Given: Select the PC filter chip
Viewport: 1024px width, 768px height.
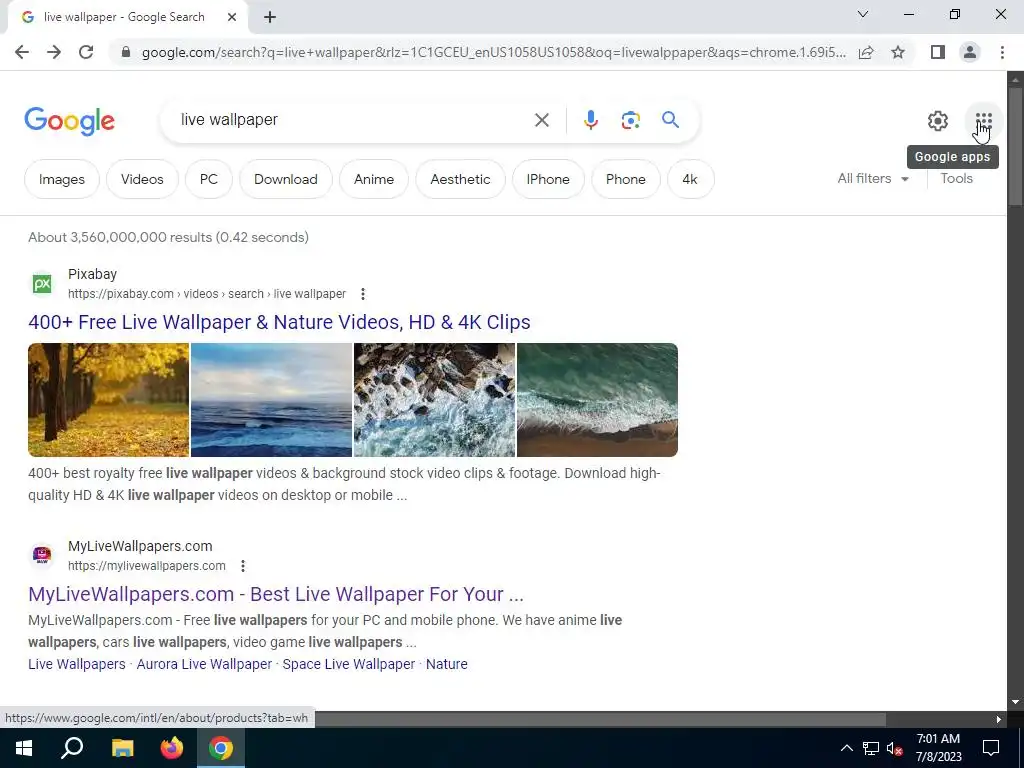Looking at the screenshot, I should click(x=208, y=179).
